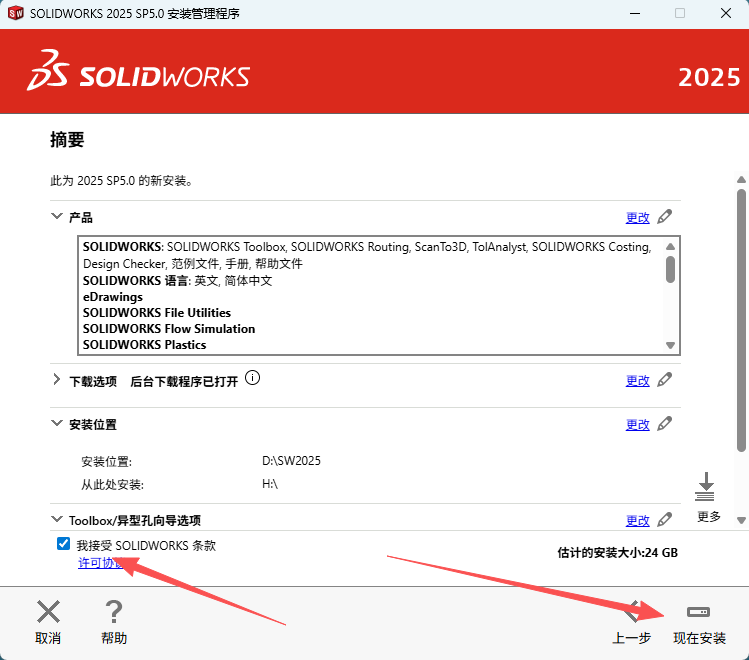Viewport: 749px width, 660px height.
Task: Click the 摘要 heading
Action: pyautogui.click(x=67, y=139)
